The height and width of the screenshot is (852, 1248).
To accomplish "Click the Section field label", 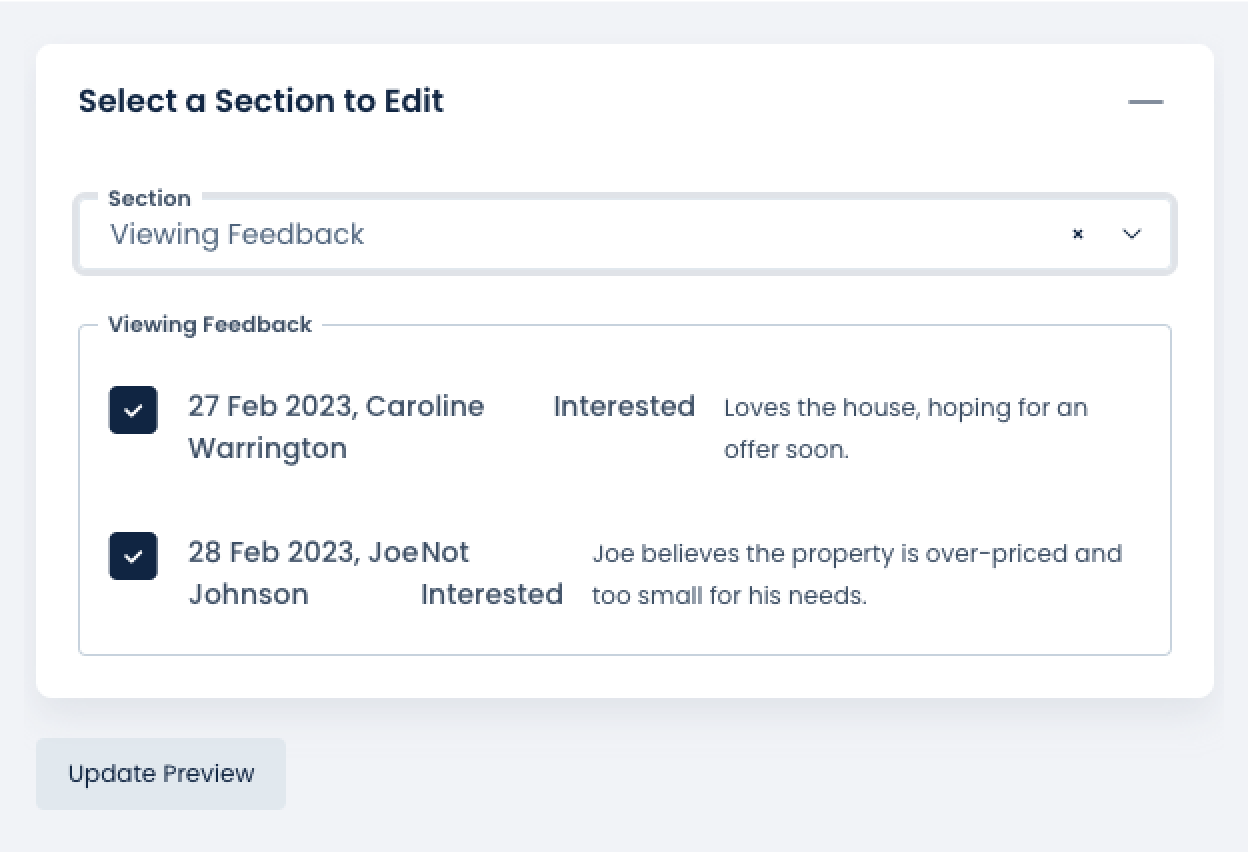I will coord(149,198).
